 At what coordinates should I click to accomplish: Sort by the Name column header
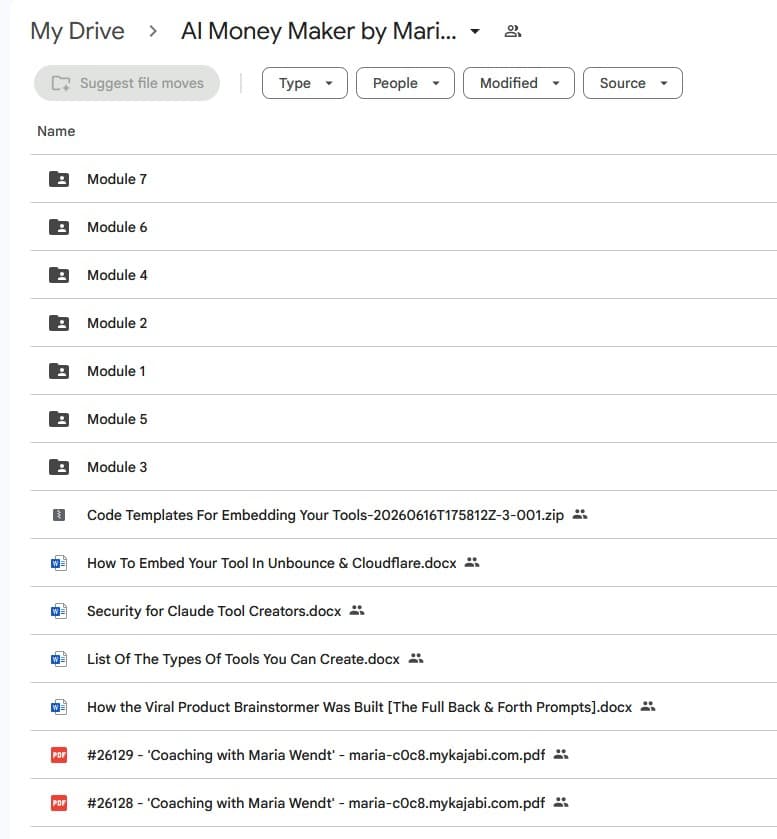pos(56,131)
